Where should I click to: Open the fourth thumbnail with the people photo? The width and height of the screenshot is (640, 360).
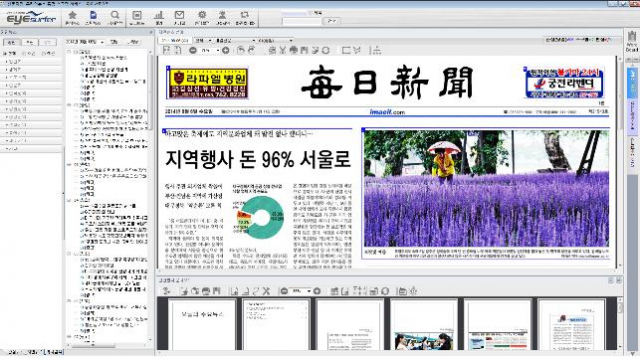point(424,325)
